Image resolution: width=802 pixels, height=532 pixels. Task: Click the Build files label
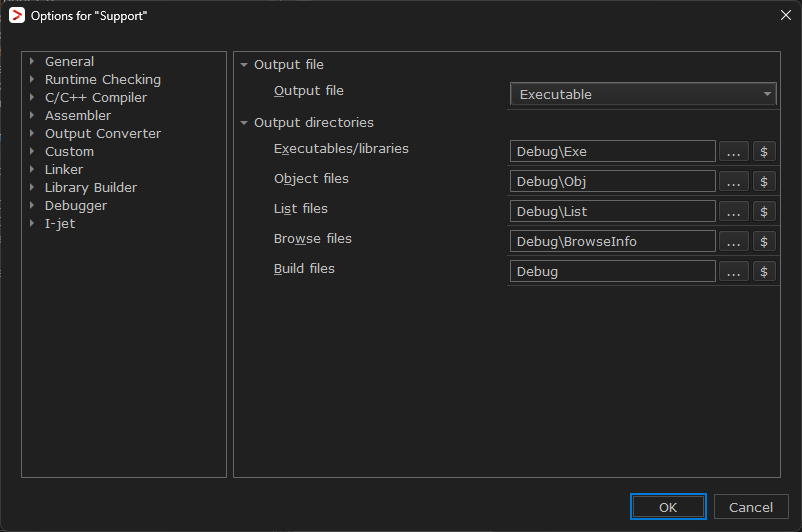click(x=304, y=269)
